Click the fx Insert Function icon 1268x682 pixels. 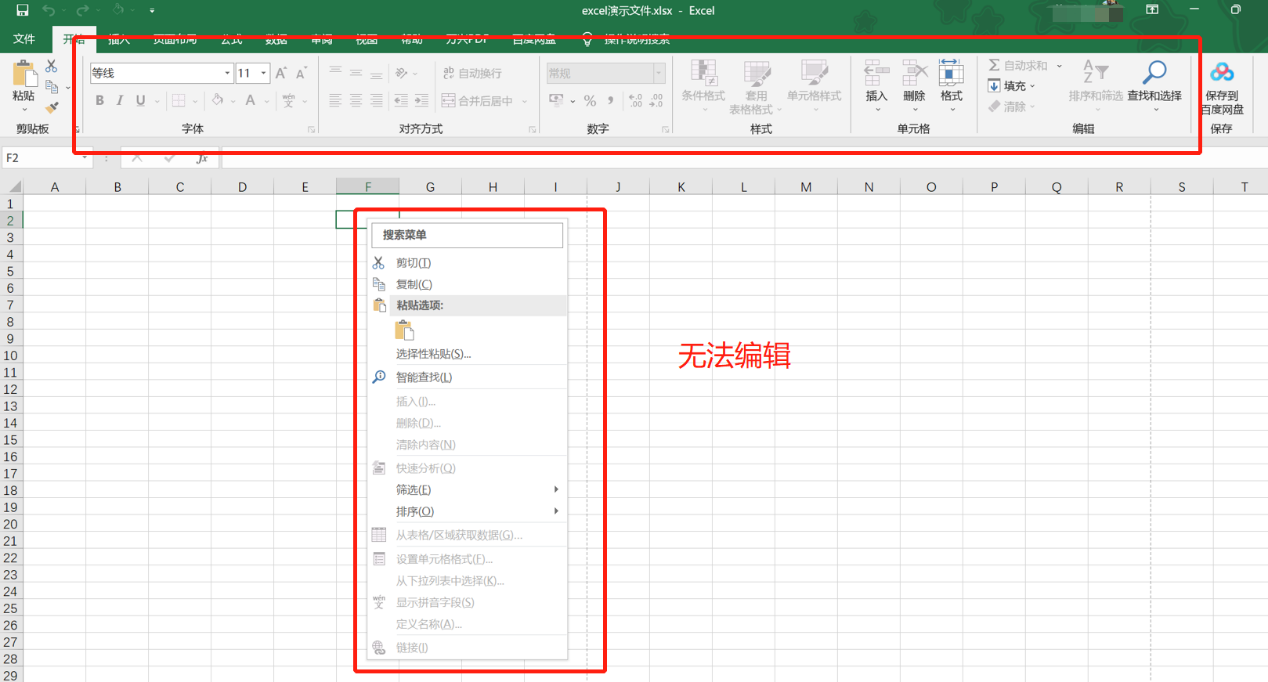click(201, 158)
